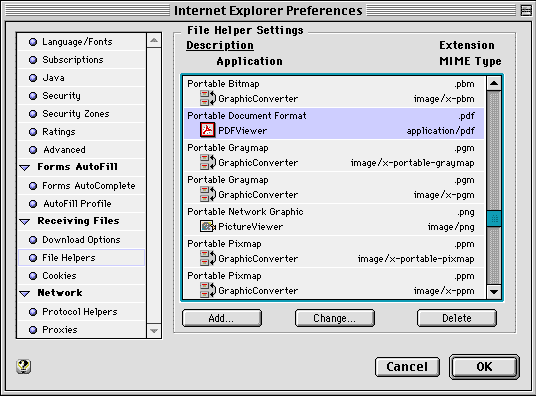
Task: Cancel the preferences dialog
Action: [x=407, y=367]
